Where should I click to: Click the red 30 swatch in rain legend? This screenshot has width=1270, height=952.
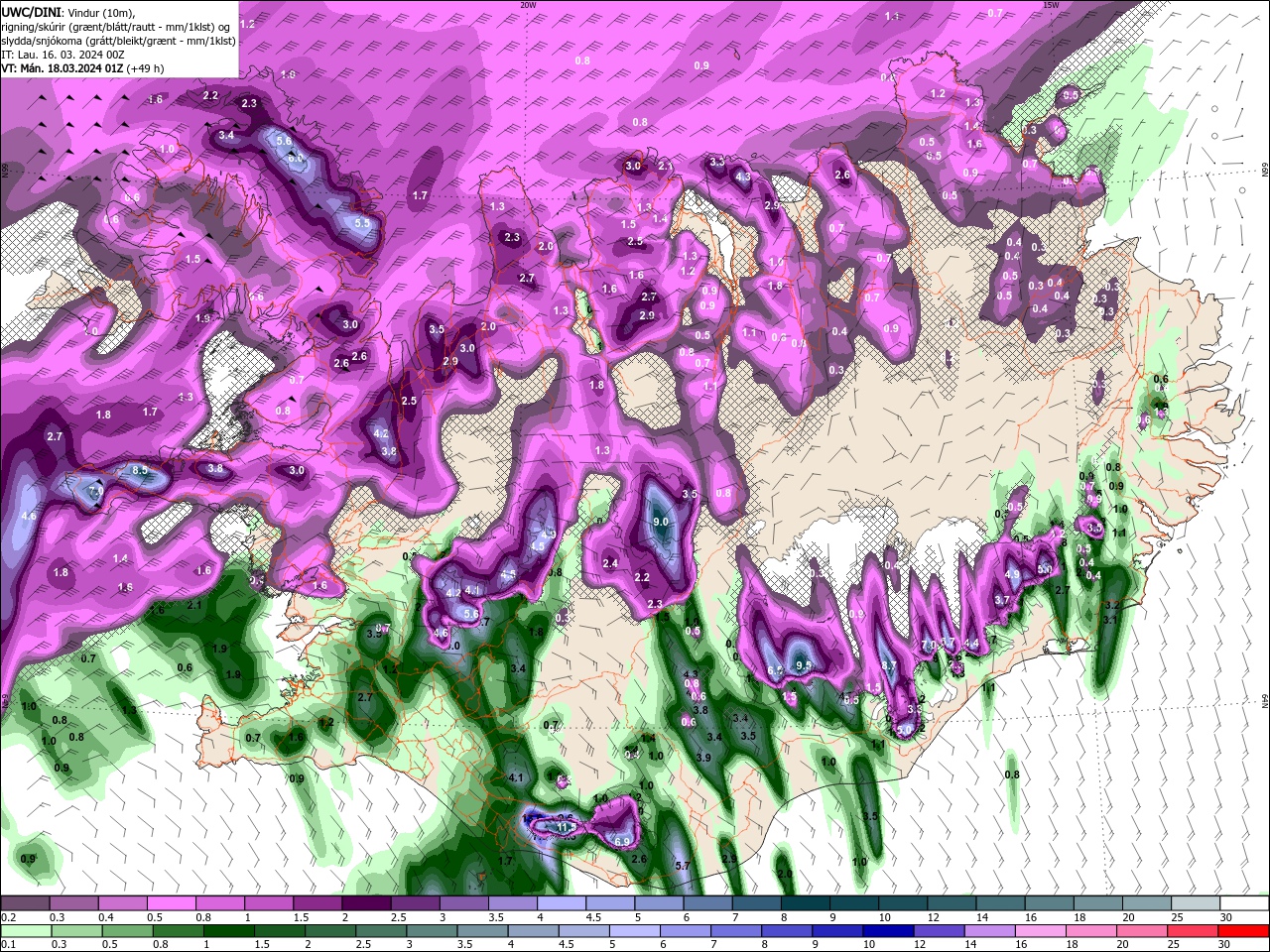coord(1243,931)
